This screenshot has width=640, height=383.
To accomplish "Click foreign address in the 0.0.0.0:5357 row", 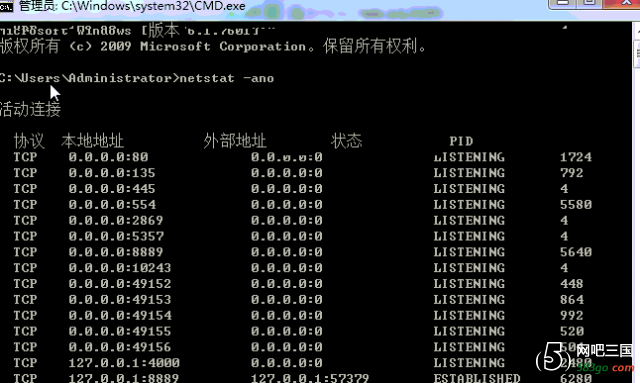I will [287, 236].
